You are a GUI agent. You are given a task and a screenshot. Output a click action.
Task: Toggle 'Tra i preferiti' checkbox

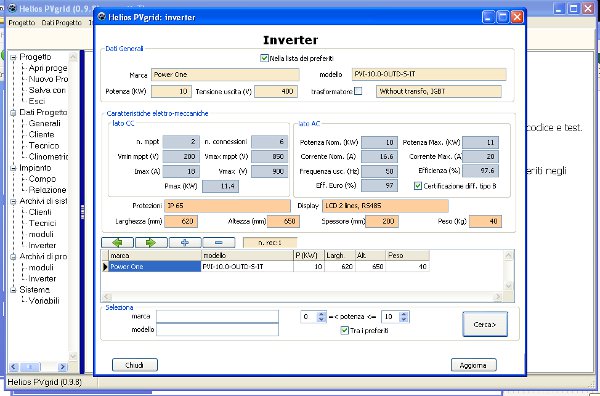(x=344, y=330)
